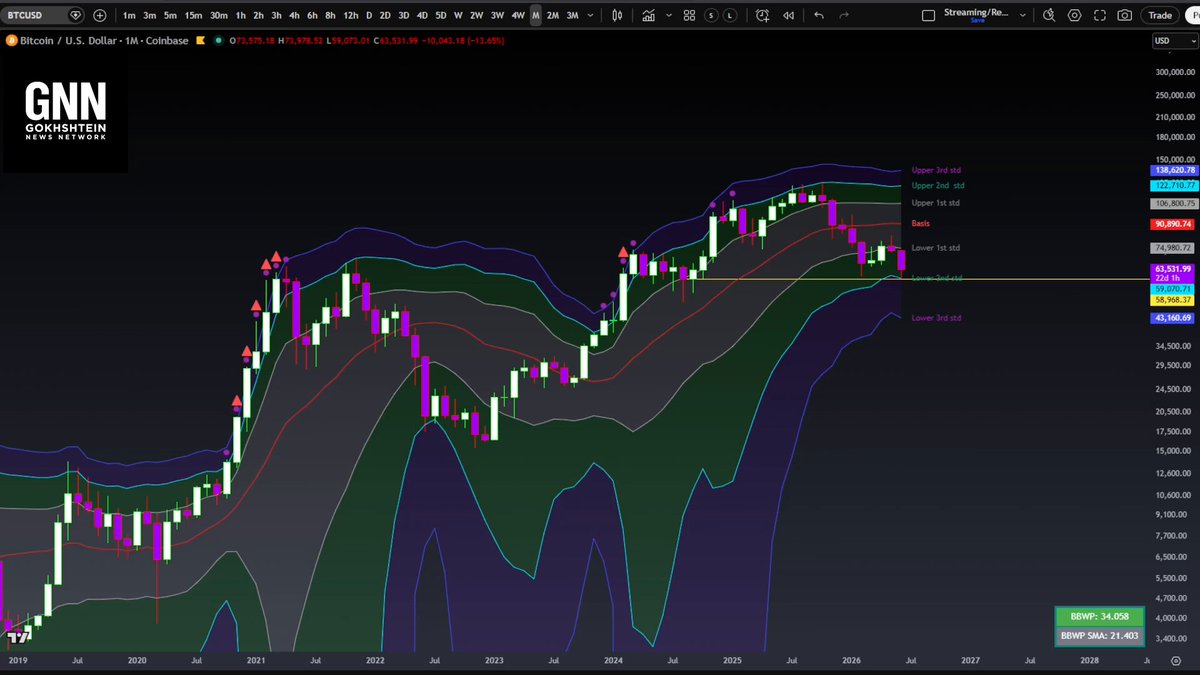Expand the timeframe list chevron
This screenshot has width=1200, height=675.
(589, 15)
